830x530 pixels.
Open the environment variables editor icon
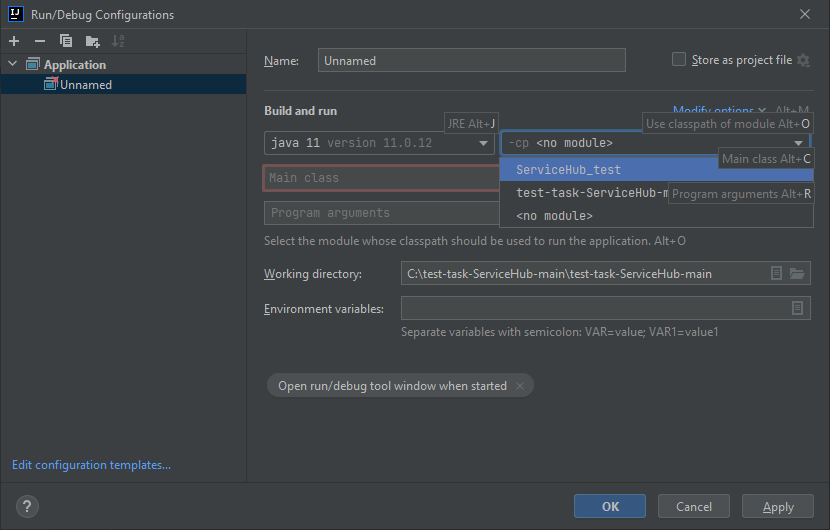[x=797, y=308]
